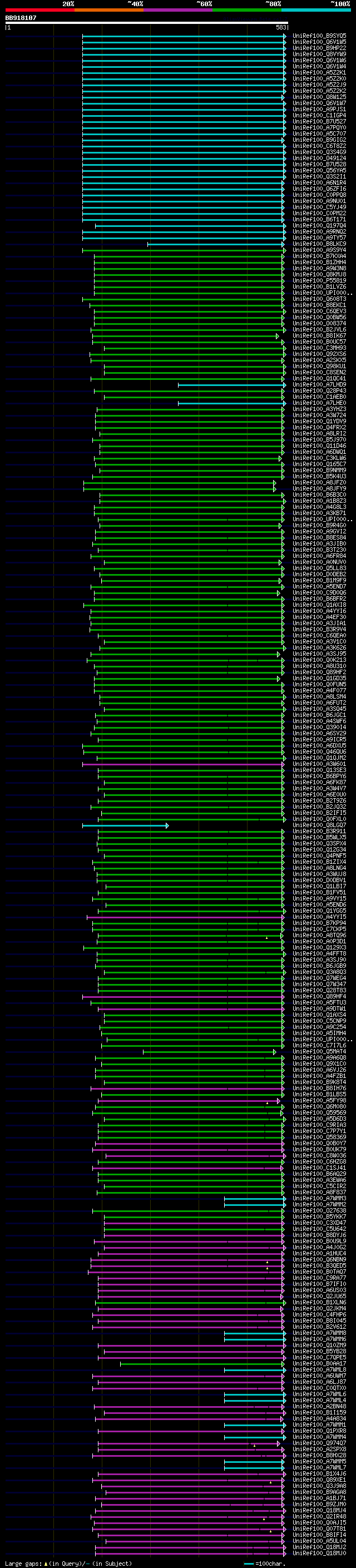This screenshot has height=1568, width=356.
Task: Click label UniRef100_A9S9Y4
Action: pyautogui.click(x=319, y=250)
